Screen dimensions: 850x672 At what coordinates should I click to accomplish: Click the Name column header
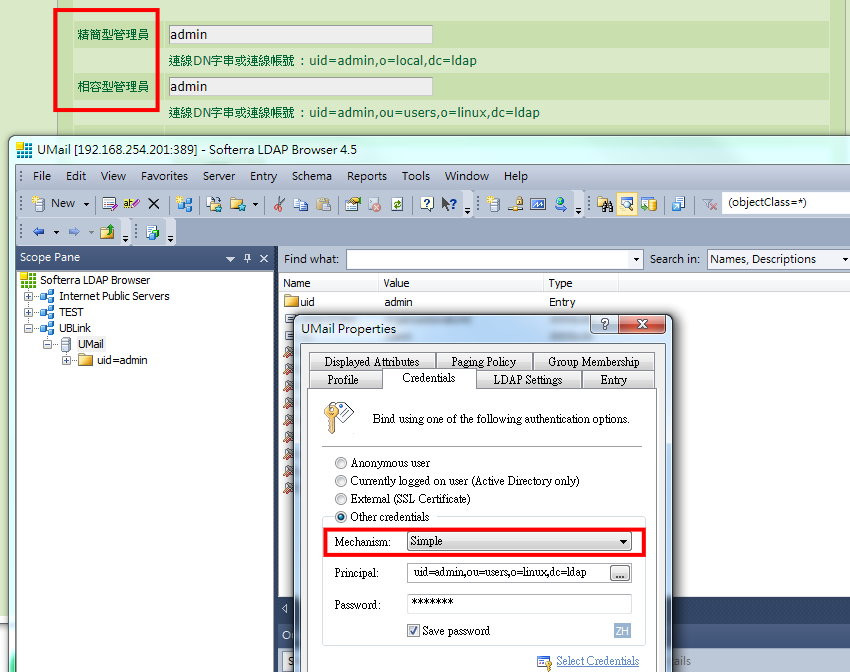[x=329, y=283]
